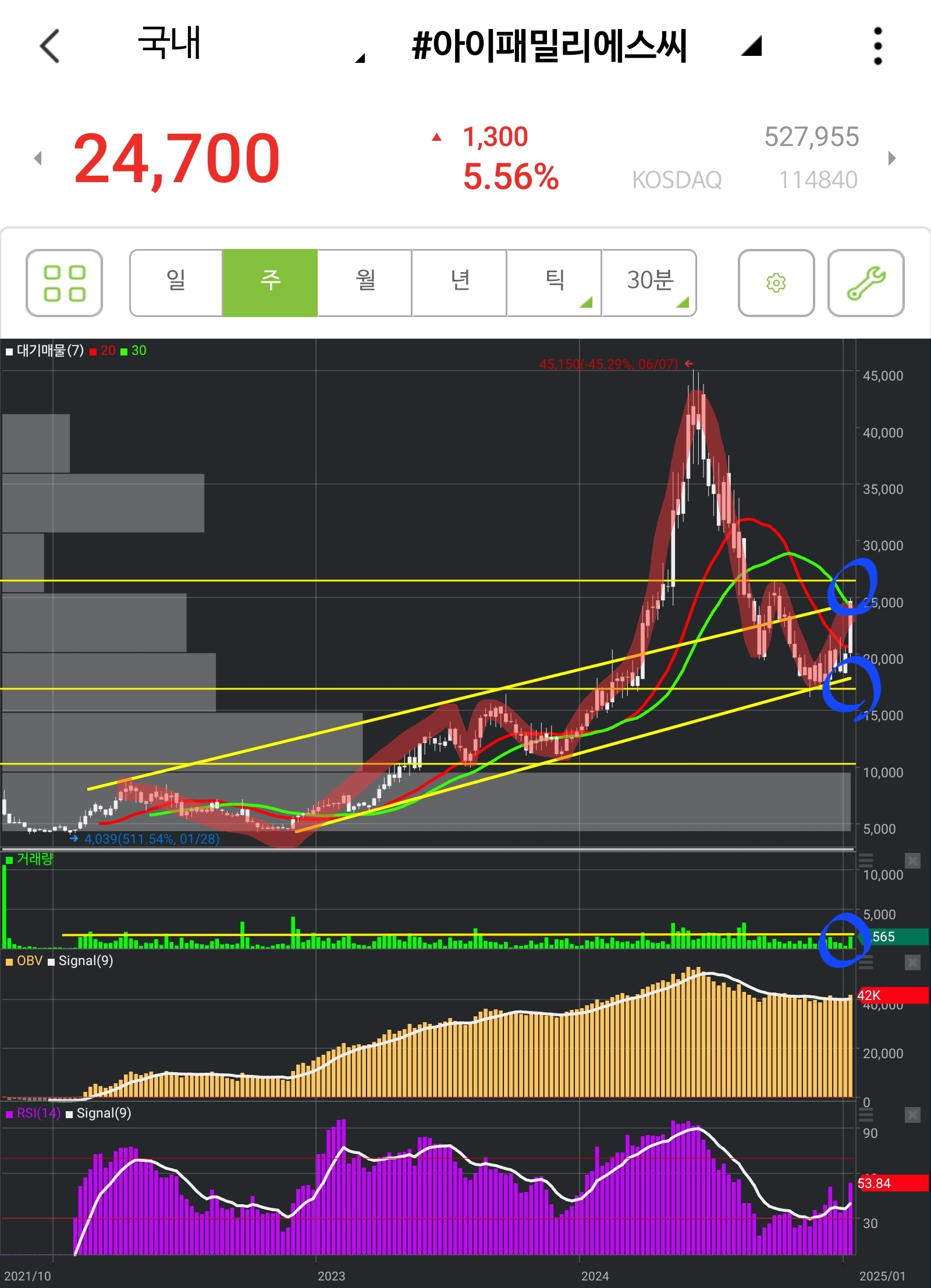This screenshot has width=931, height=1288.
Task: Close the 거래량 volume panel
Action: [x=912, y=860]
